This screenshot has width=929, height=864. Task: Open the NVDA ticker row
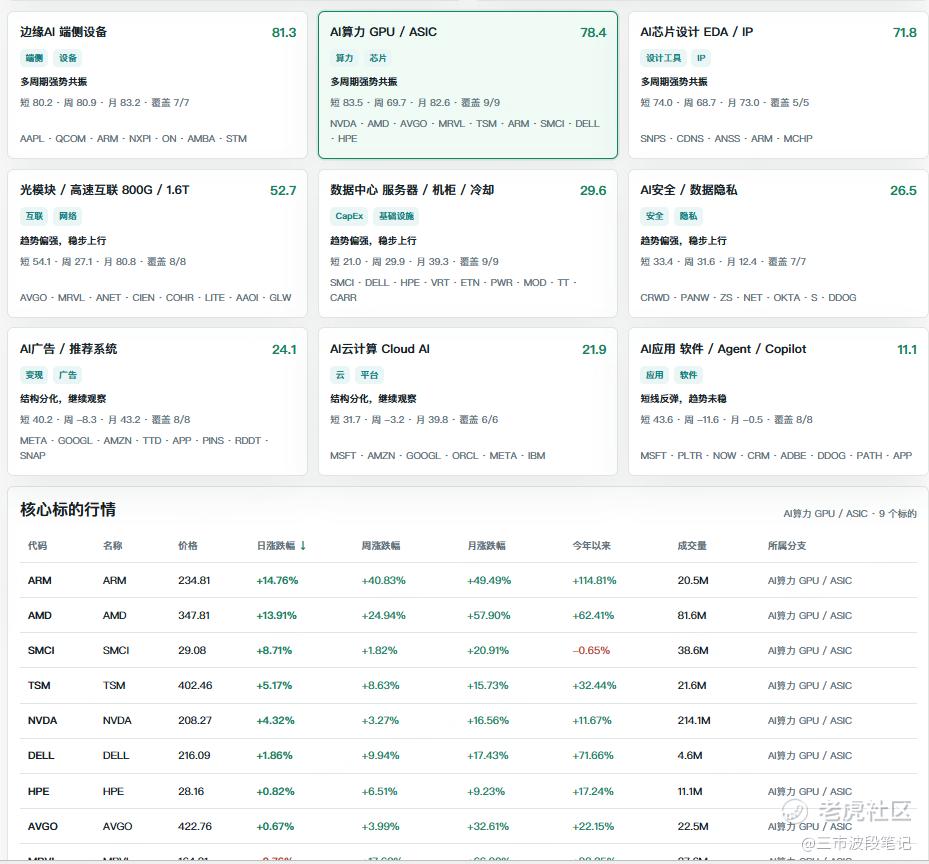[x=40, y=721]
